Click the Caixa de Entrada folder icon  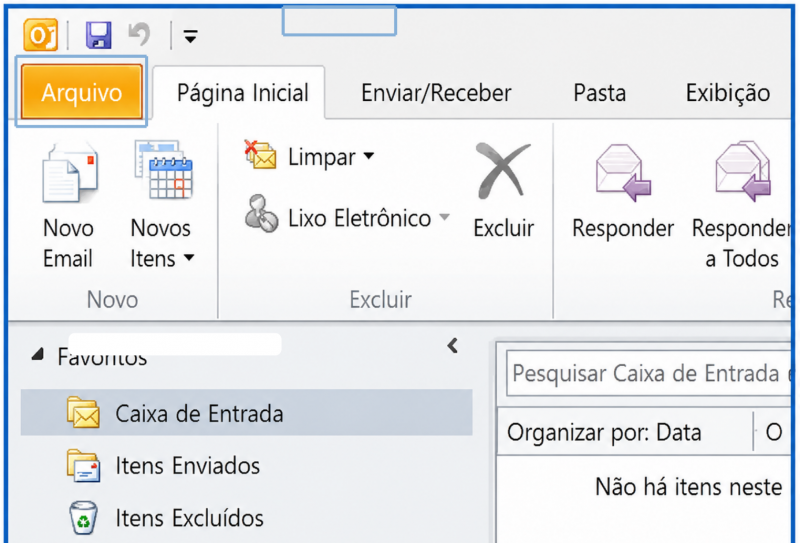coord(83,412)
